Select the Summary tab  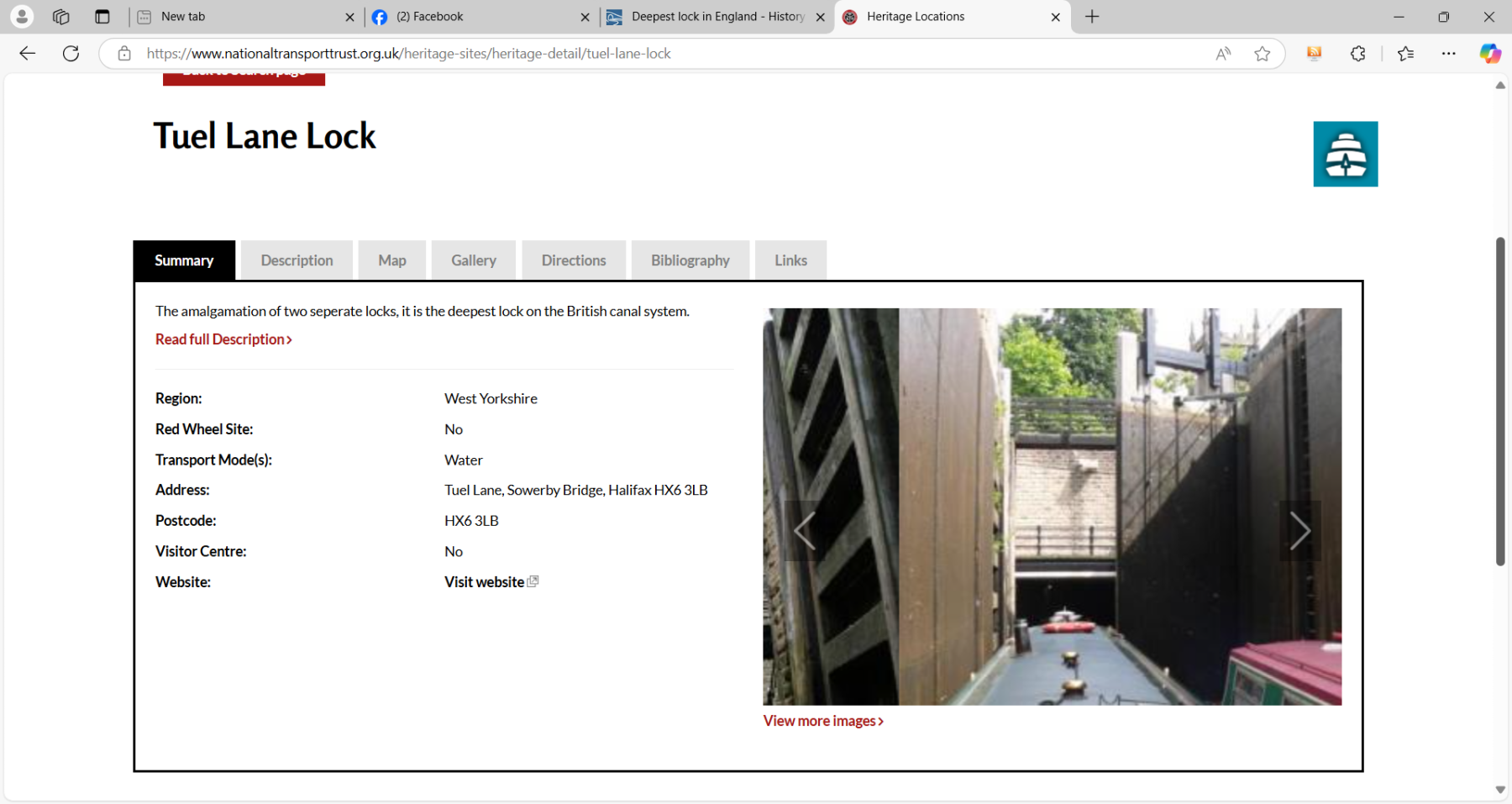coord(184,260)
